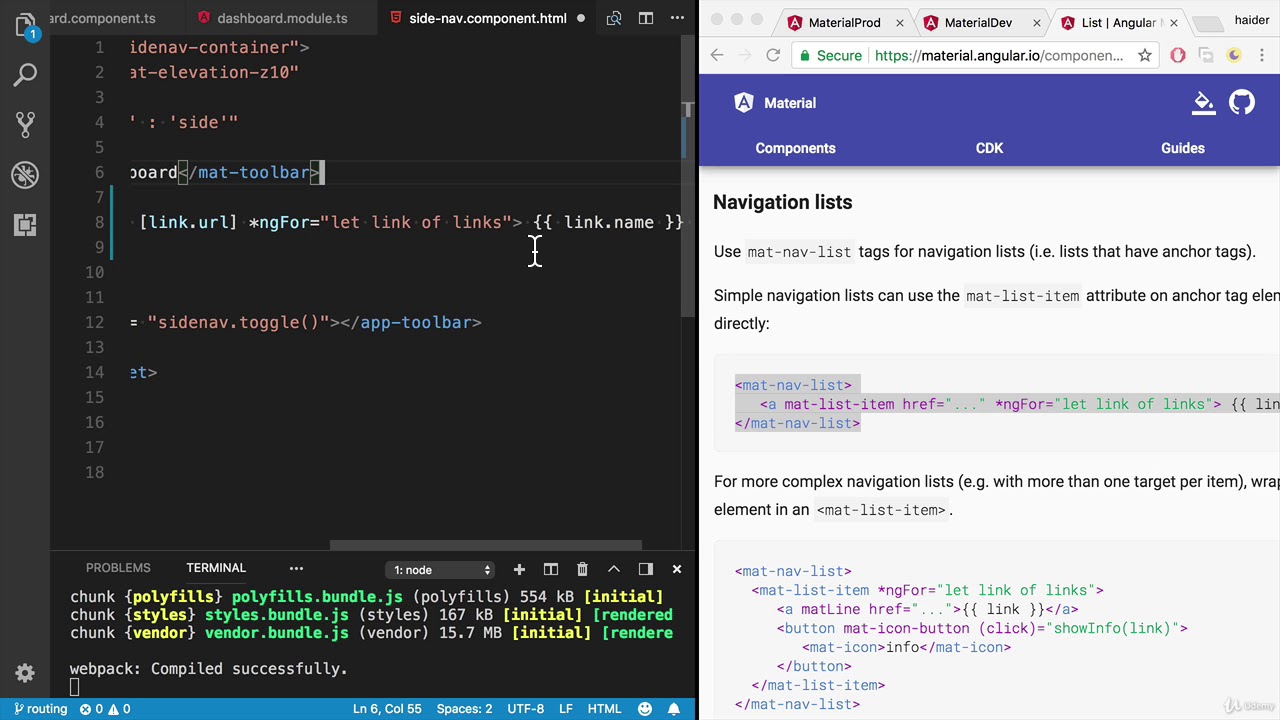Open Chrome three-dot menu

1262,55
